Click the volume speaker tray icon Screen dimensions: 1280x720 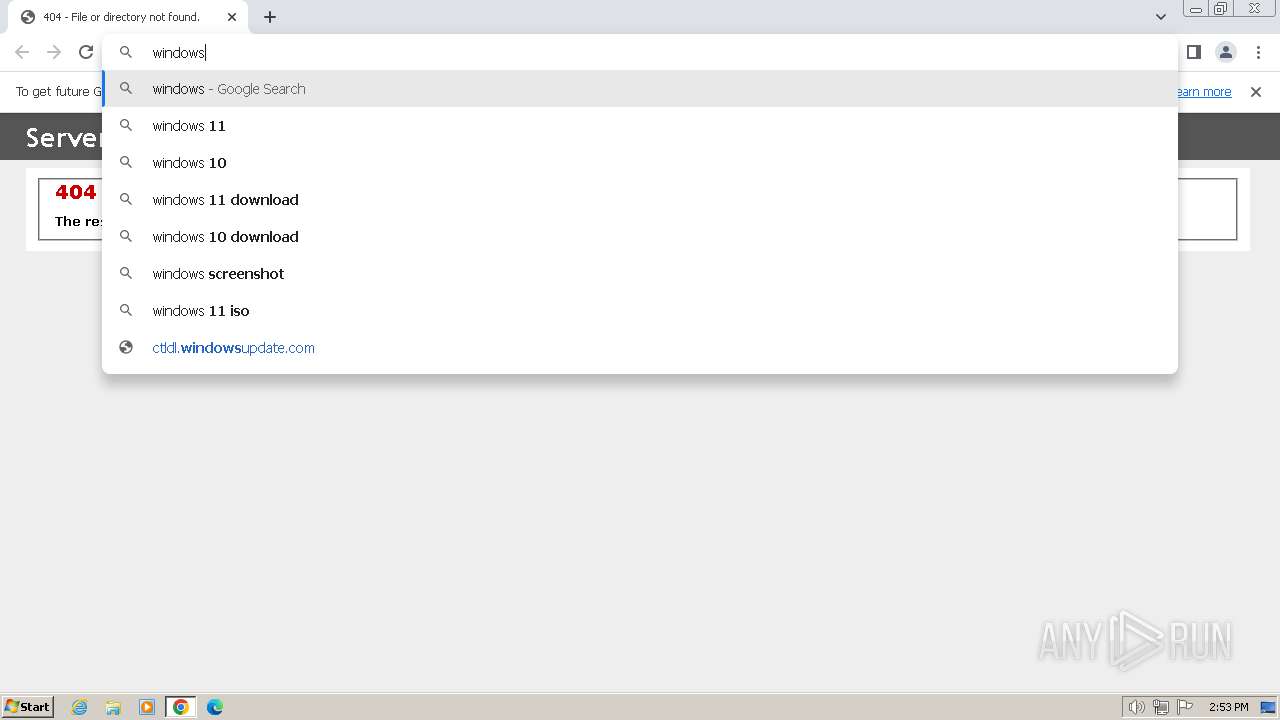[1136, 707]
